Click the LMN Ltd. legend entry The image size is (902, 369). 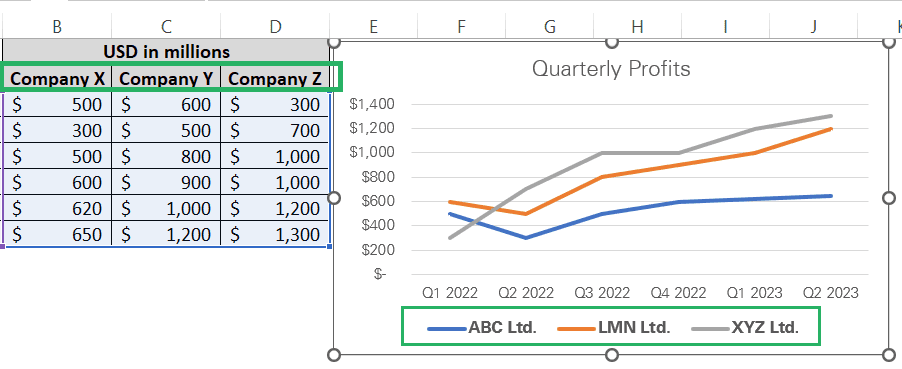pos(614,328)
